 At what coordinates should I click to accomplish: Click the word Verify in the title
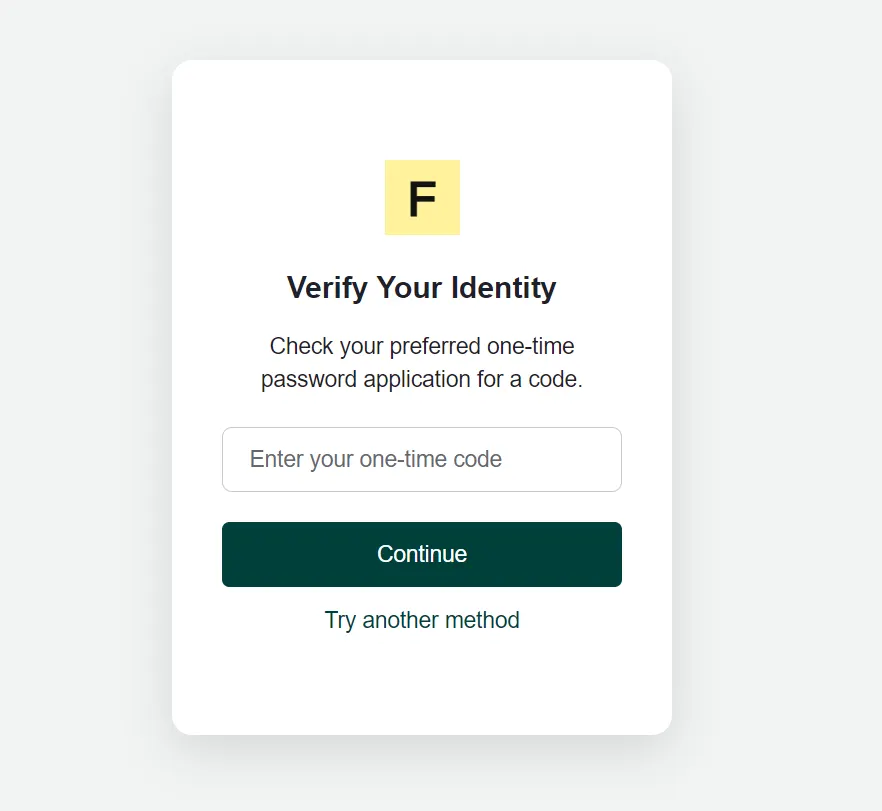tap(327, 288)
